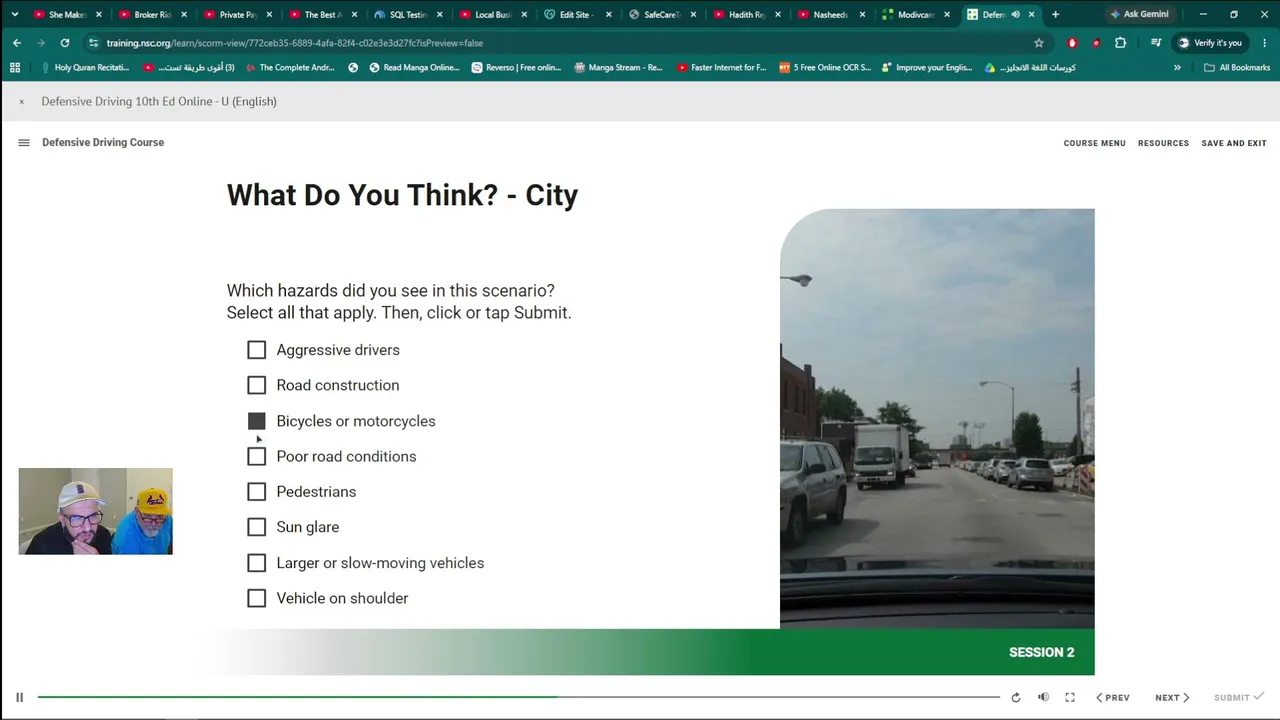Click SAVE AND EXIT
This screenshot has width=1280, height=720.
point(1234,143)
